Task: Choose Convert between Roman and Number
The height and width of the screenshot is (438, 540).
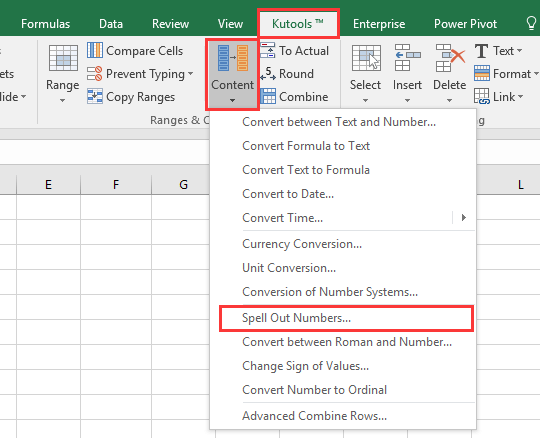Action: pyautogui.click(x=343, y=342)
